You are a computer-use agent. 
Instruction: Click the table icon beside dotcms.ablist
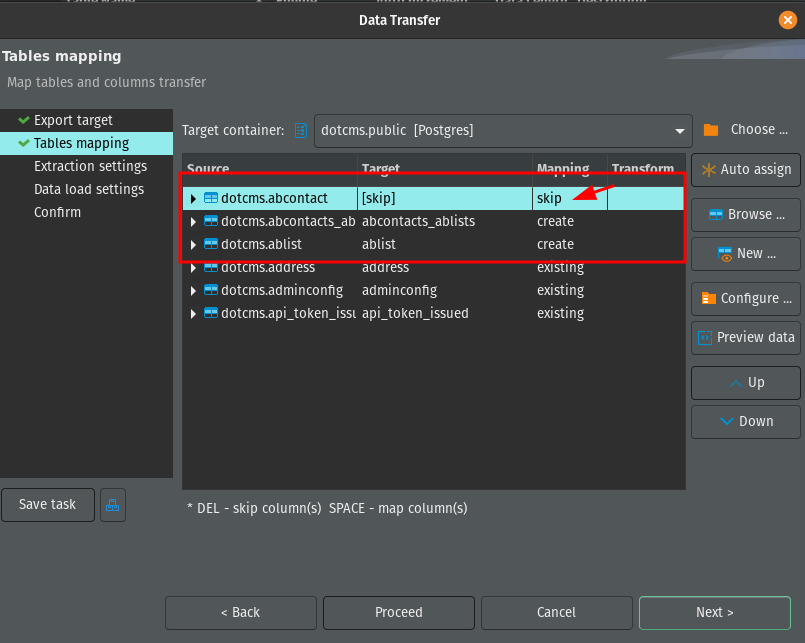pyautogui.click(x=210, y=244)
